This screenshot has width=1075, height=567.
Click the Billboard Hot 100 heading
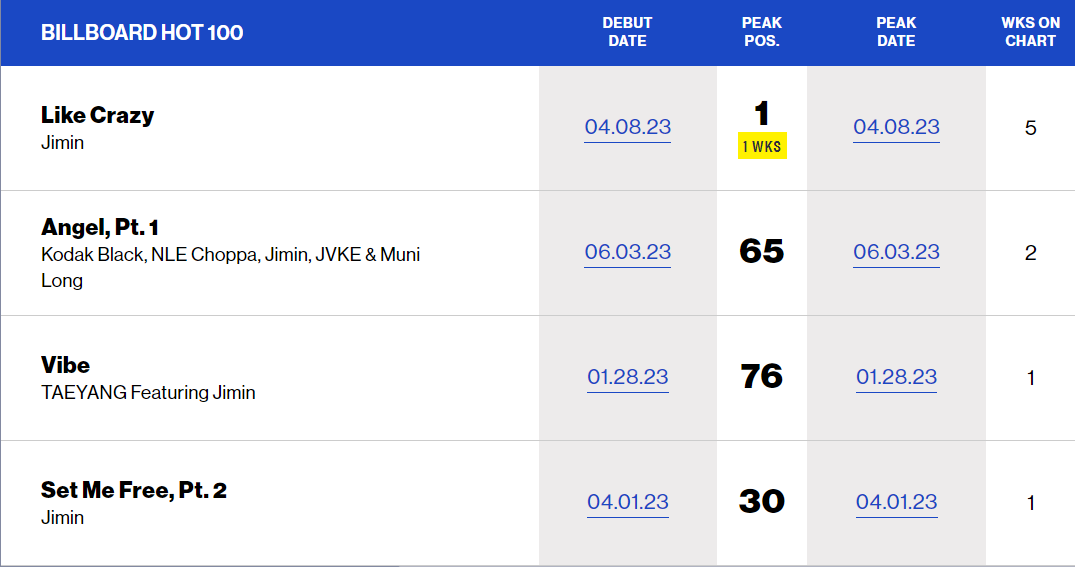pyautogui.click(x=141, y=32)
